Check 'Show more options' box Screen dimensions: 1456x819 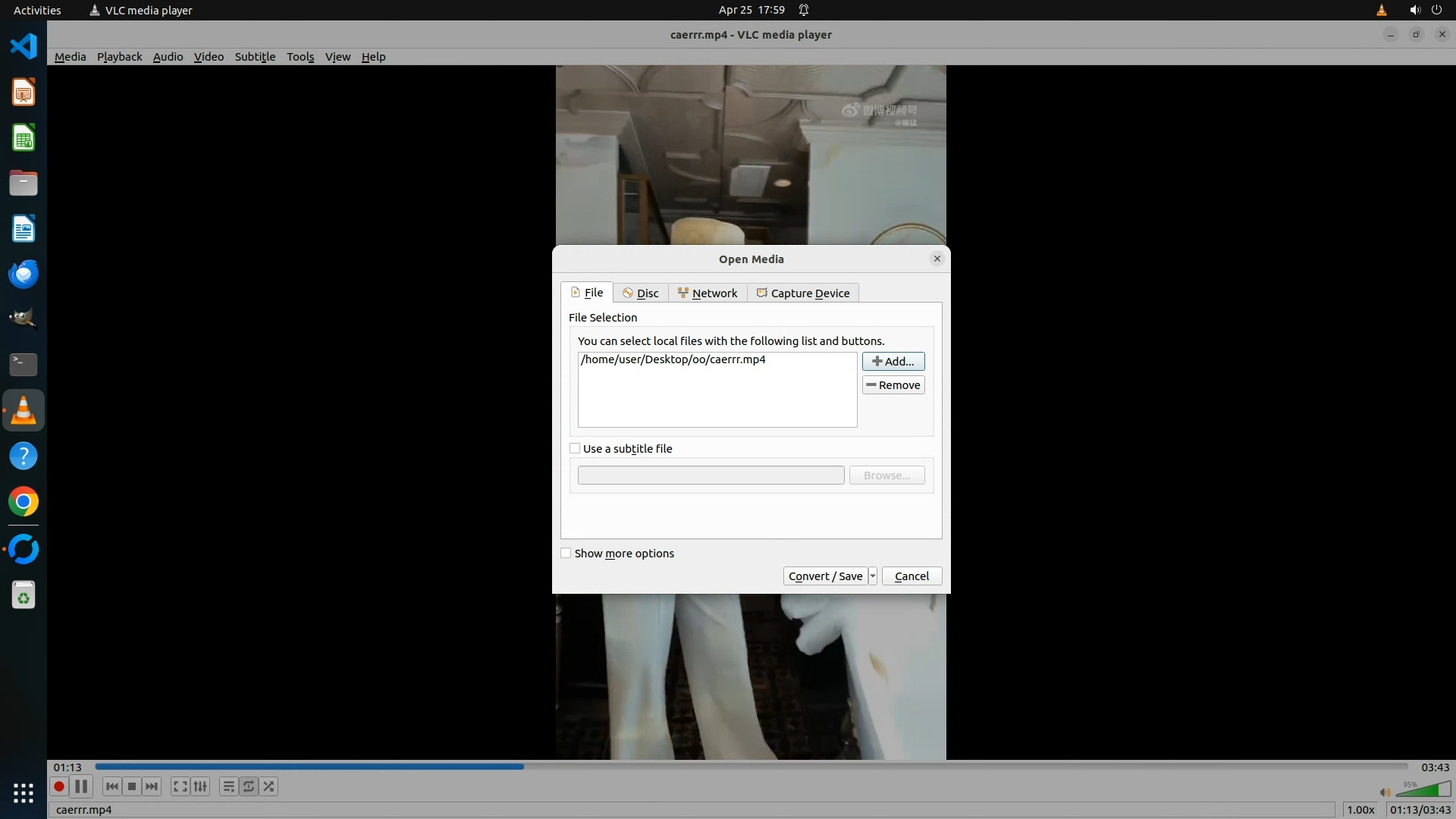coord(566,554)
